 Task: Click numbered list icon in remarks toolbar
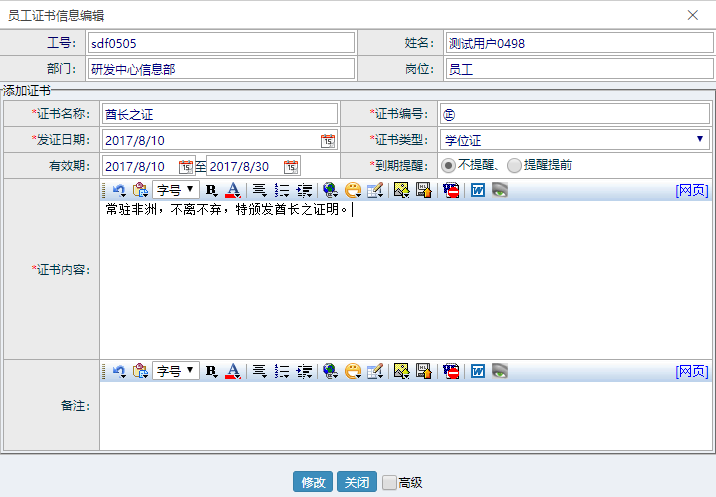click(x=281, y=371)
